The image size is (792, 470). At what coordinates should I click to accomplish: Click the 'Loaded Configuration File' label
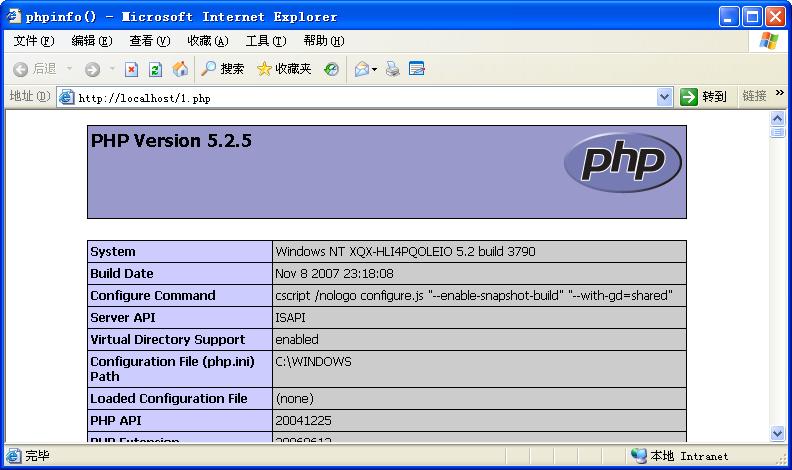click(169, 399)
